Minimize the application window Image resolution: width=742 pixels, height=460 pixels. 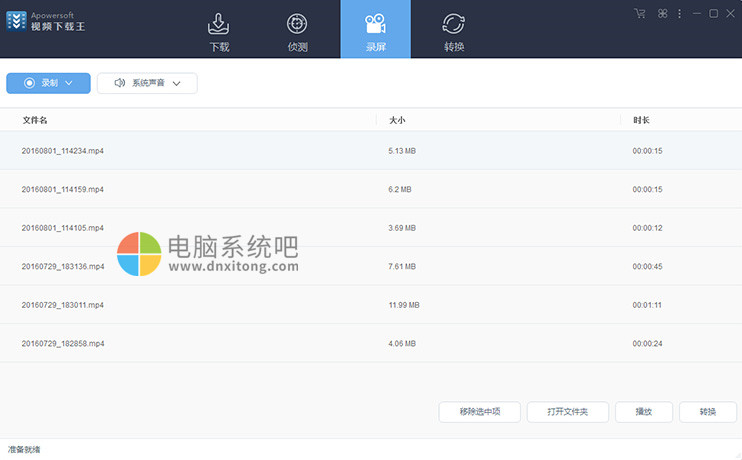pyautogui.click(x=697, y=14)
